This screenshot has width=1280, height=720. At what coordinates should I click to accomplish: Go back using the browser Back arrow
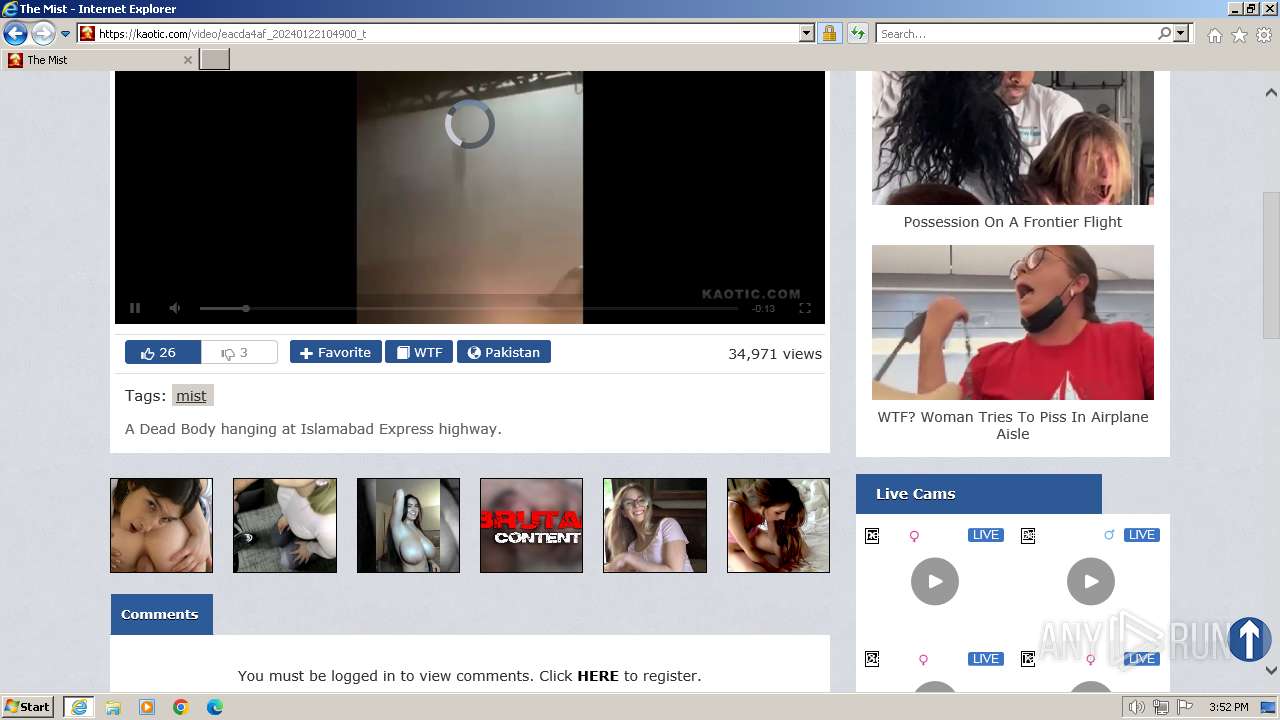[x=15, y=33]
